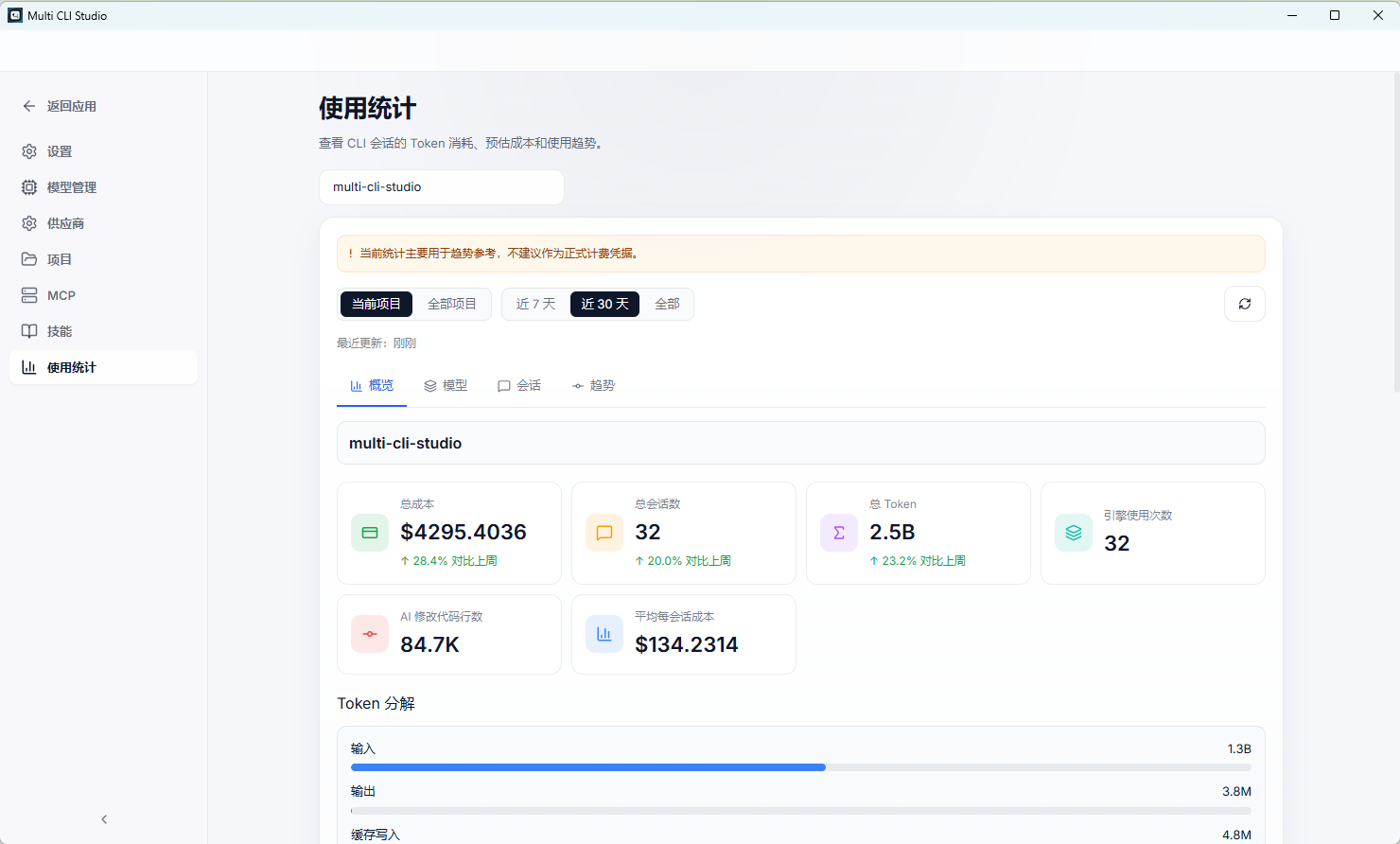Viewport: 1400px width, 844px height.
Task: Click the 使用统计 page title
Action: click(367, 108)
